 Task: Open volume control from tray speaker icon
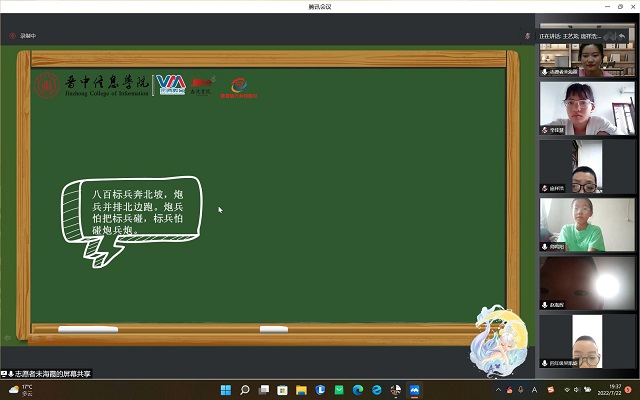576,390
